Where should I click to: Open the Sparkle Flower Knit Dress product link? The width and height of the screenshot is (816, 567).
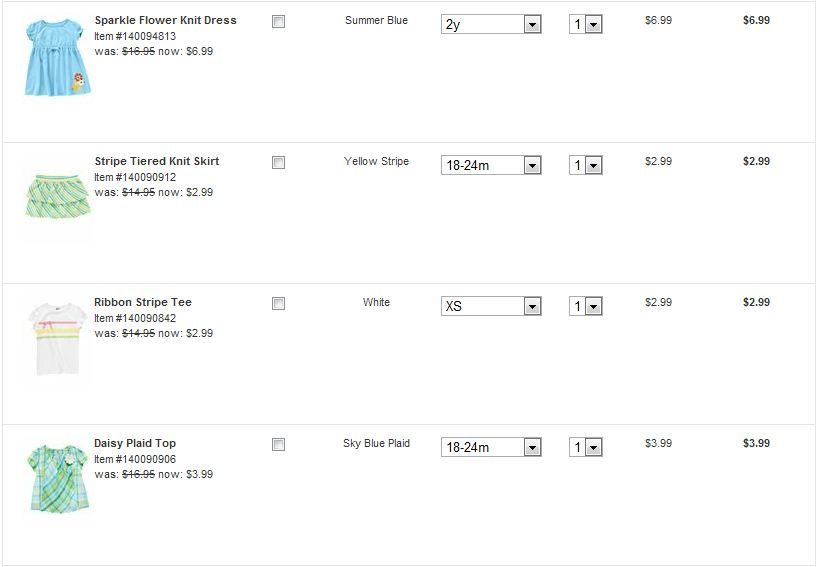click(x=165, y=20)
